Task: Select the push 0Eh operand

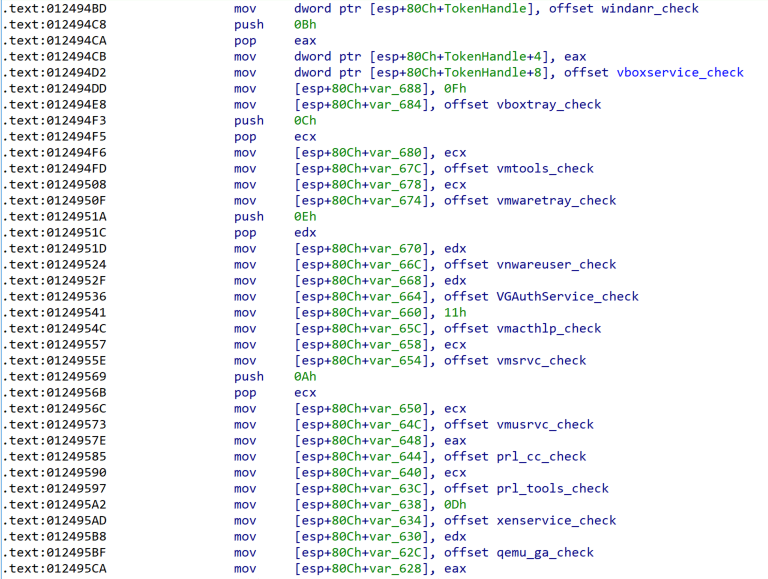Action: click(x=305, y=217)
